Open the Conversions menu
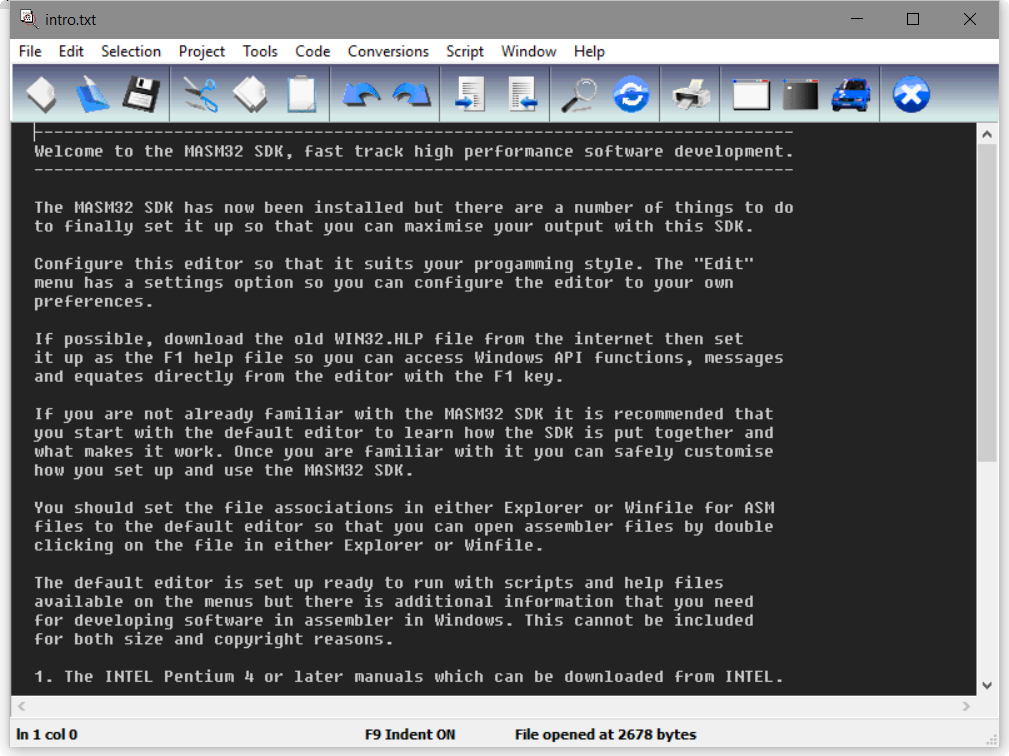Screen dimensions: 1009x756 pyautogui.click(x=388, y=51)
